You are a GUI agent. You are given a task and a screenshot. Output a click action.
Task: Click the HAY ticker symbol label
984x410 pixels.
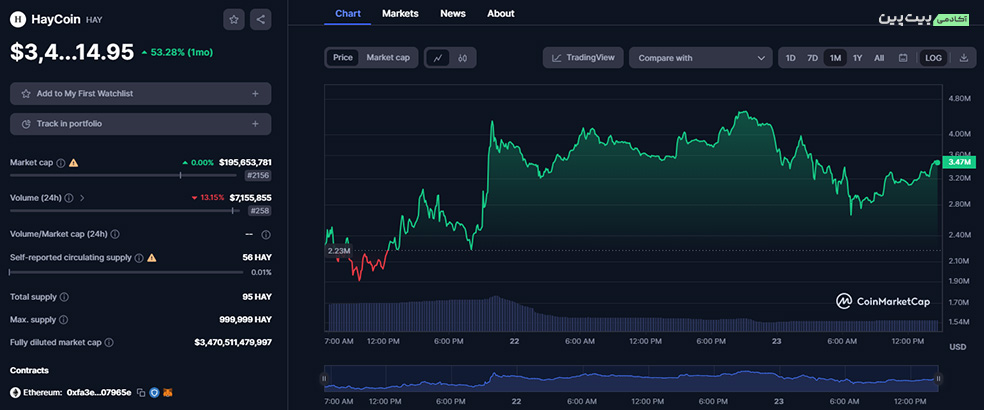[94, 20]
